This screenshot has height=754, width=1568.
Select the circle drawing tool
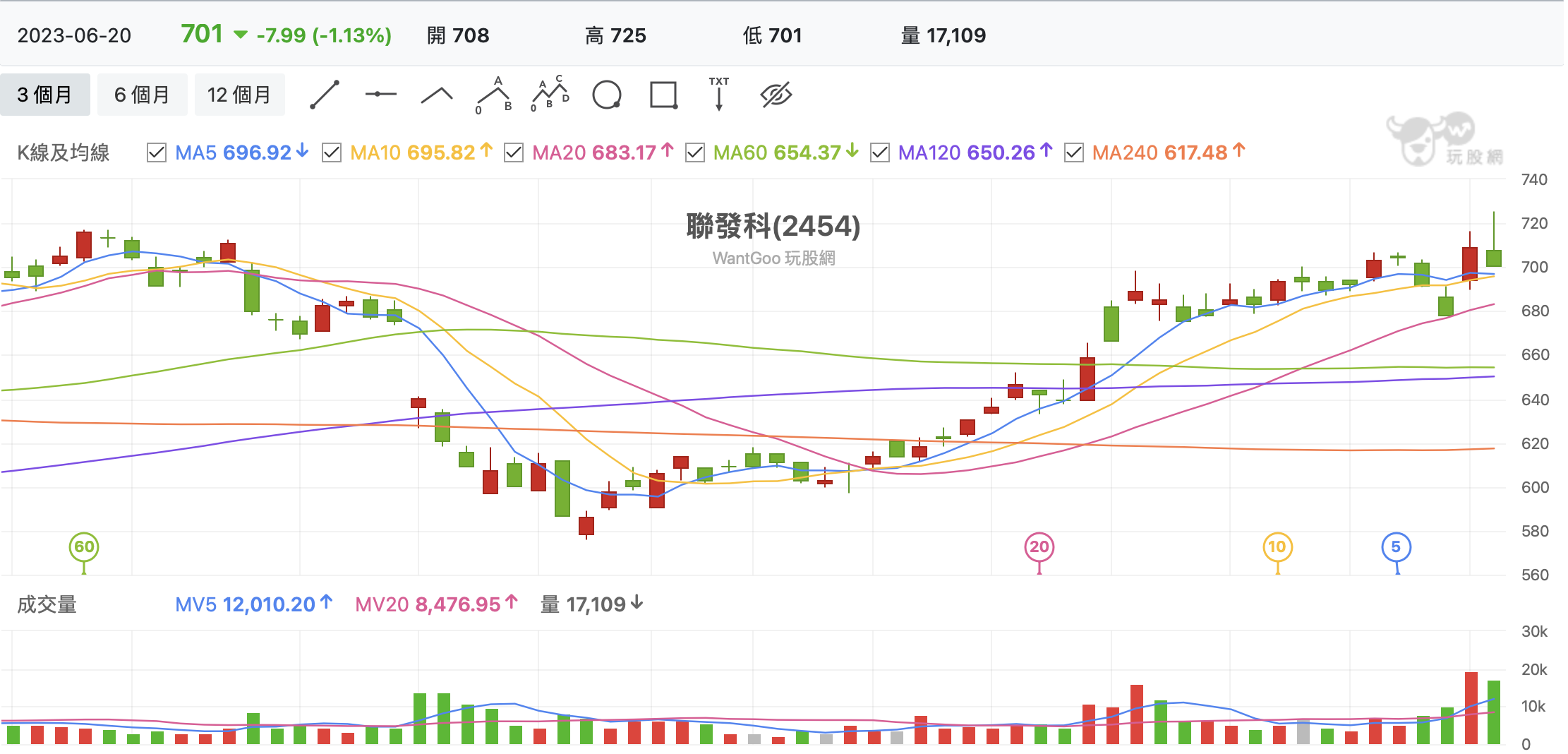[x=607, y=95]
